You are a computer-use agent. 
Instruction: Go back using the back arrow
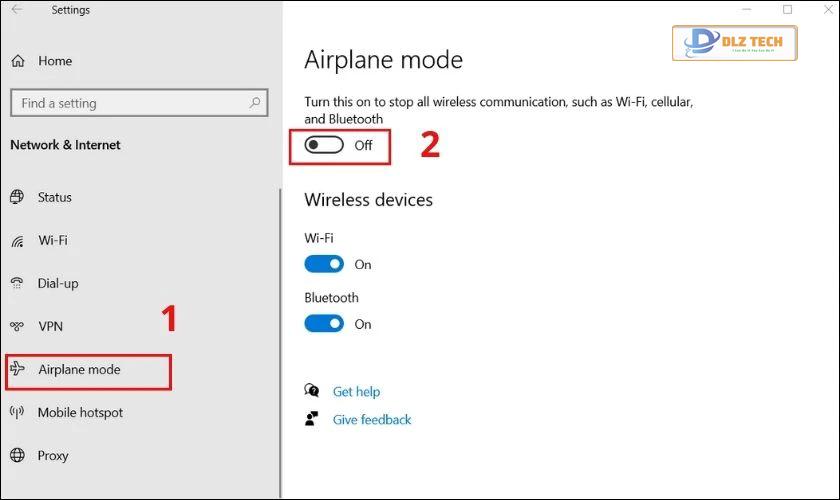pos(17,10)
